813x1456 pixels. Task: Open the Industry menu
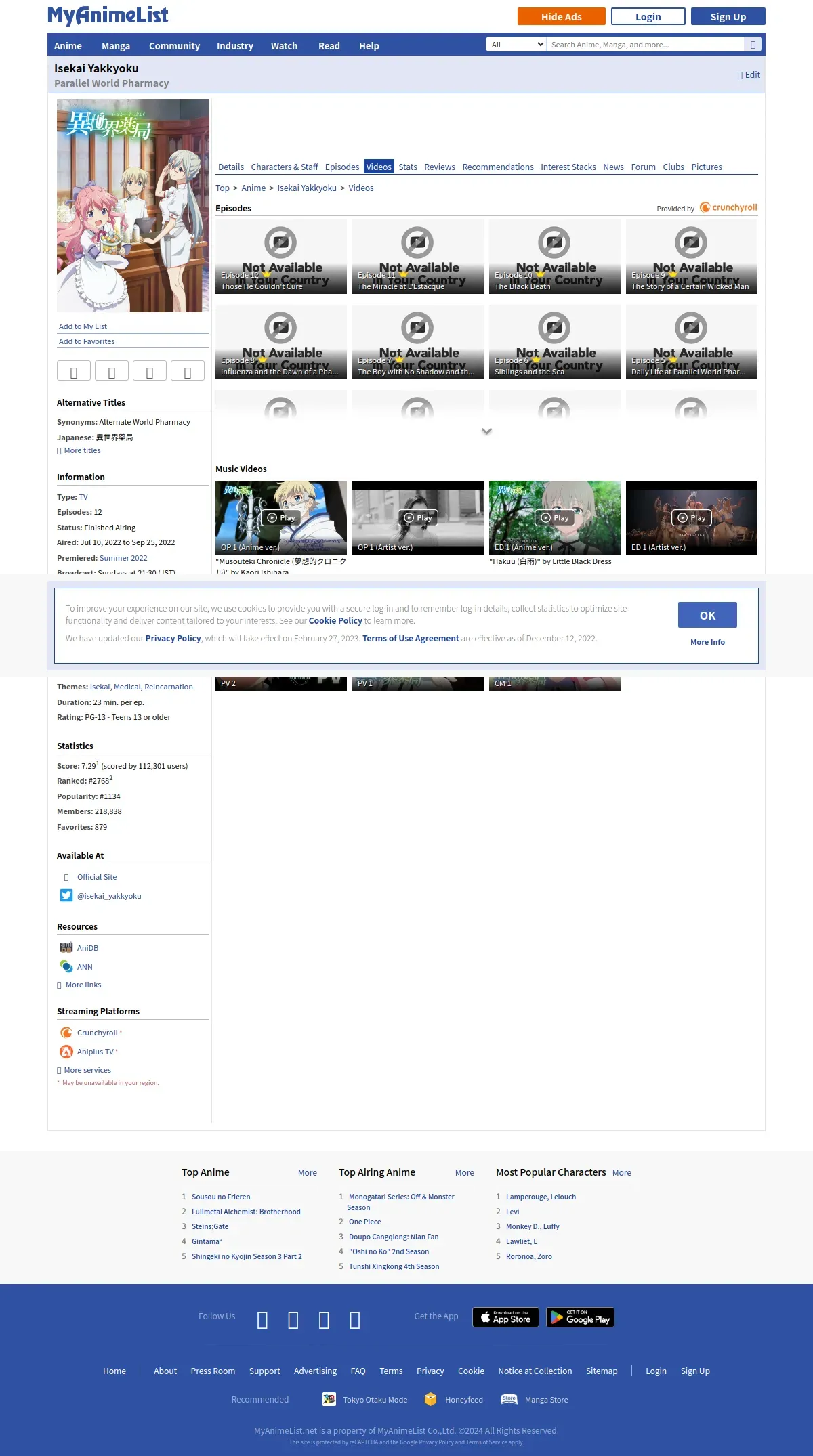[235, 46]
